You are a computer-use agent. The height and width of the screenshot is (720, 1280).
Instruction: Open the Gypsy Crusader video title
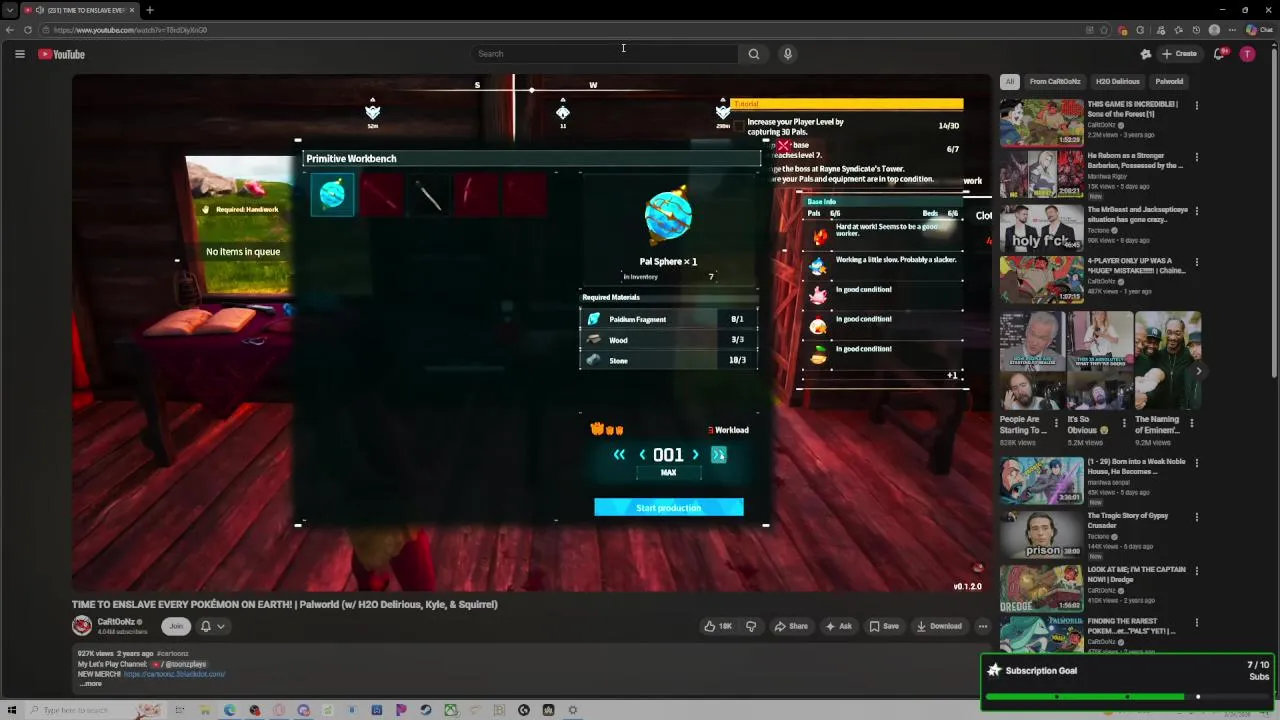(x=1127, y=520)
